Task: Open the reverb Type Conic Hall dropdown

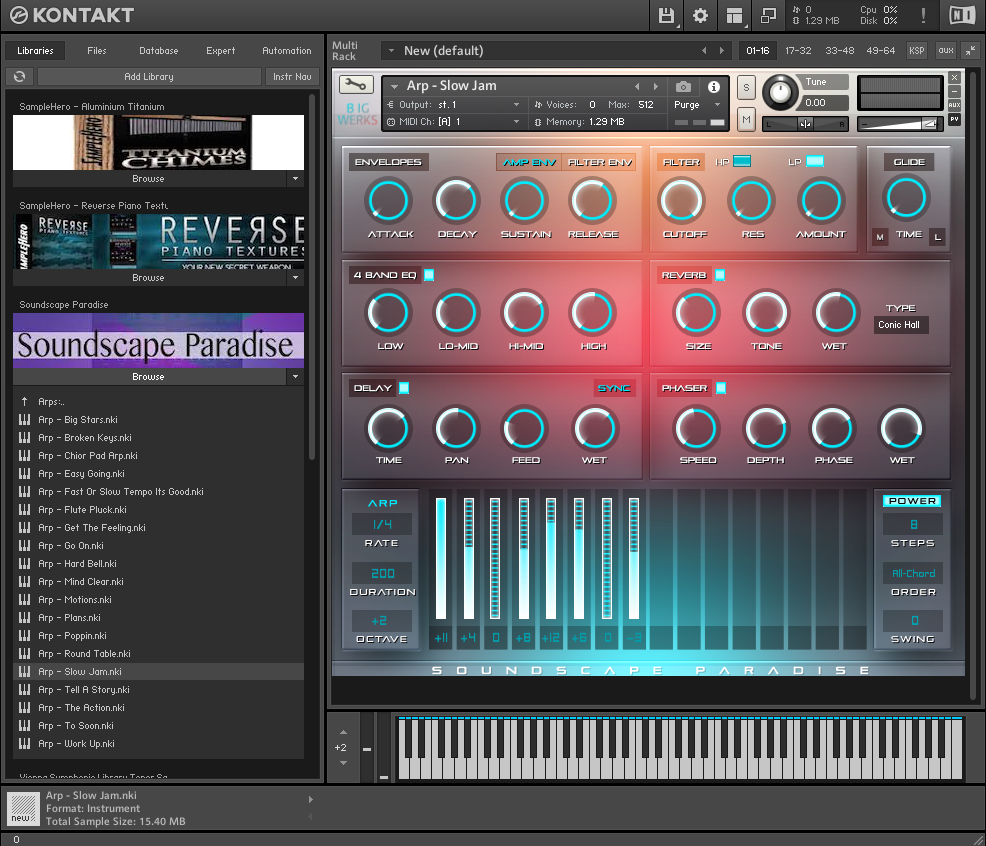Action: (899, 325)
